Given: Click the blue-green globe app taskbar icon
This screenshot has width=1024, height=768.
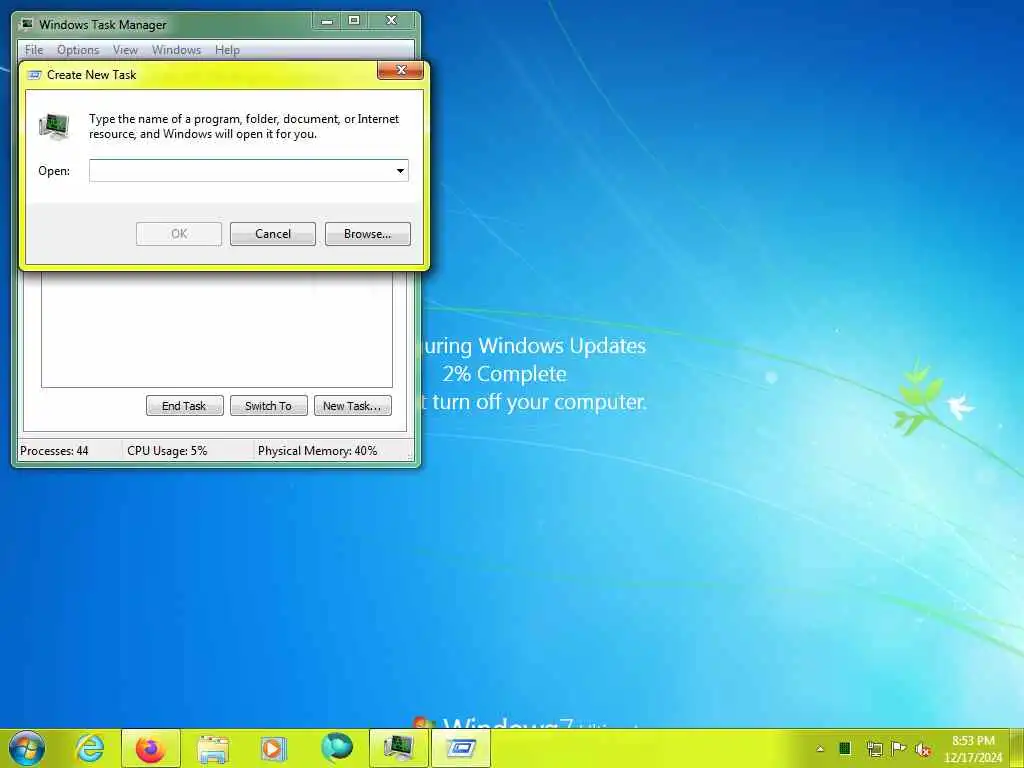Looking at the screenshot, I should (x=337, y=748).
